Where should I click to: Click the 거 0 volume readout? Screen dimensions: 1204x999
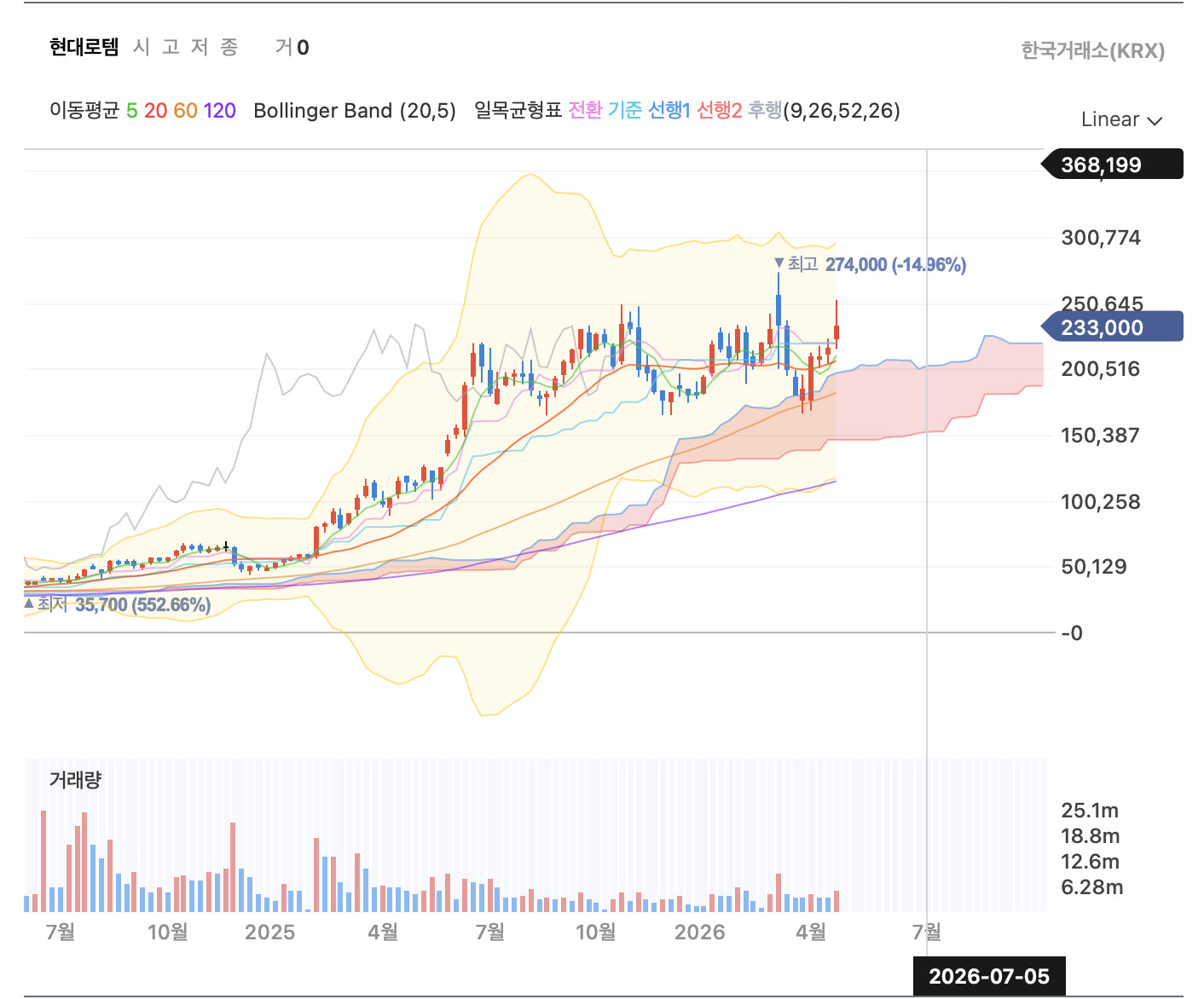[292, 47]
